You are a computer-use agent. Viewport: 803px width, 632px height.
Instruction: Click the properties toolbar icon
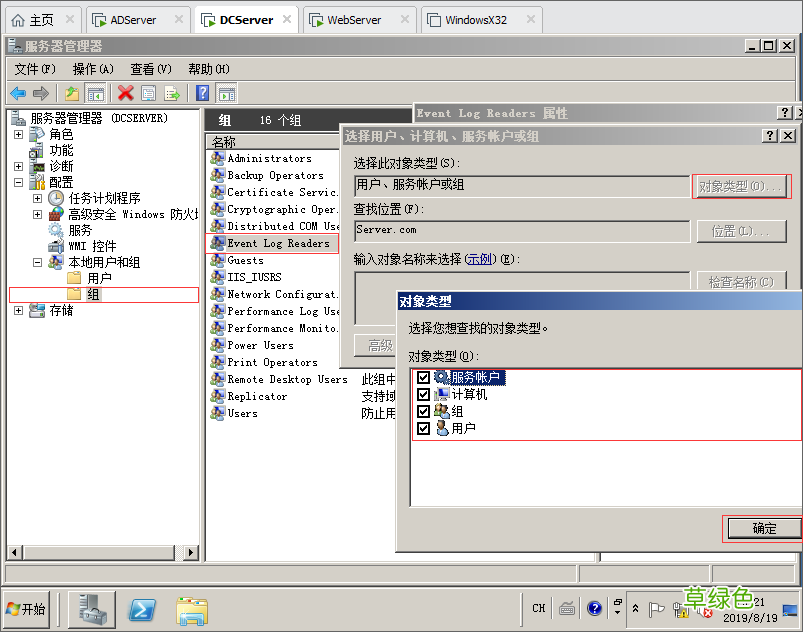147,92
